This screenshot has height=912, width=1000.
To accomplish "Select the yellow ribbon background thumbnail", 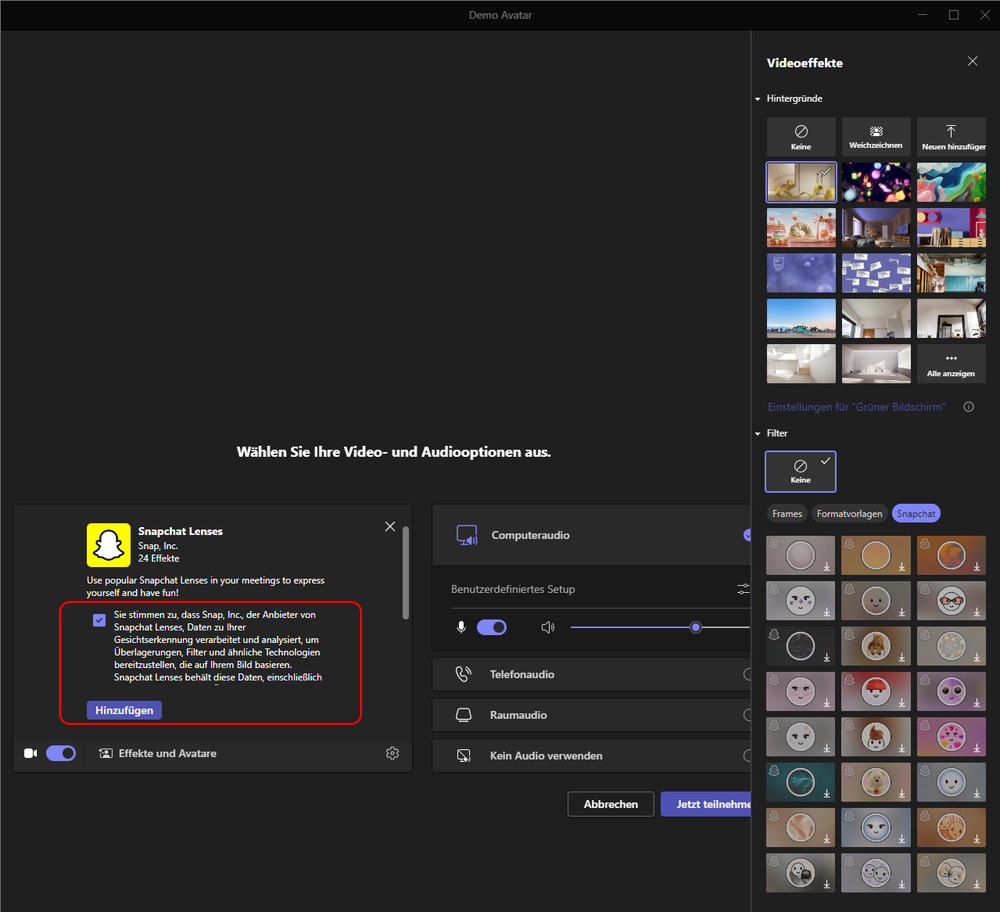I will [801, 182].
